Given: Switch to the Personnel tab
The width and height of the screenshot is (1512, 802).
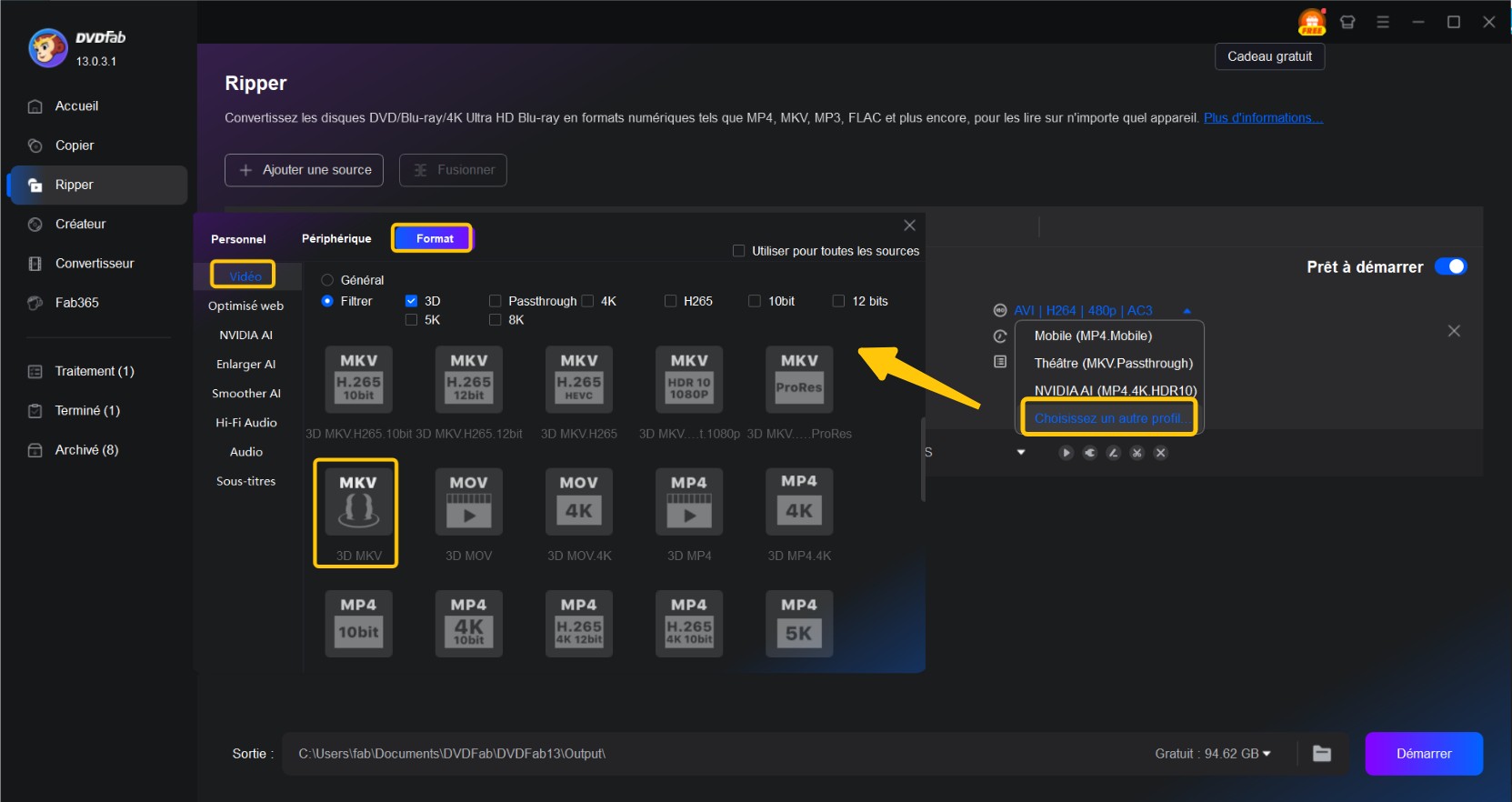Looking at the screenshot, I should point(238,239).
